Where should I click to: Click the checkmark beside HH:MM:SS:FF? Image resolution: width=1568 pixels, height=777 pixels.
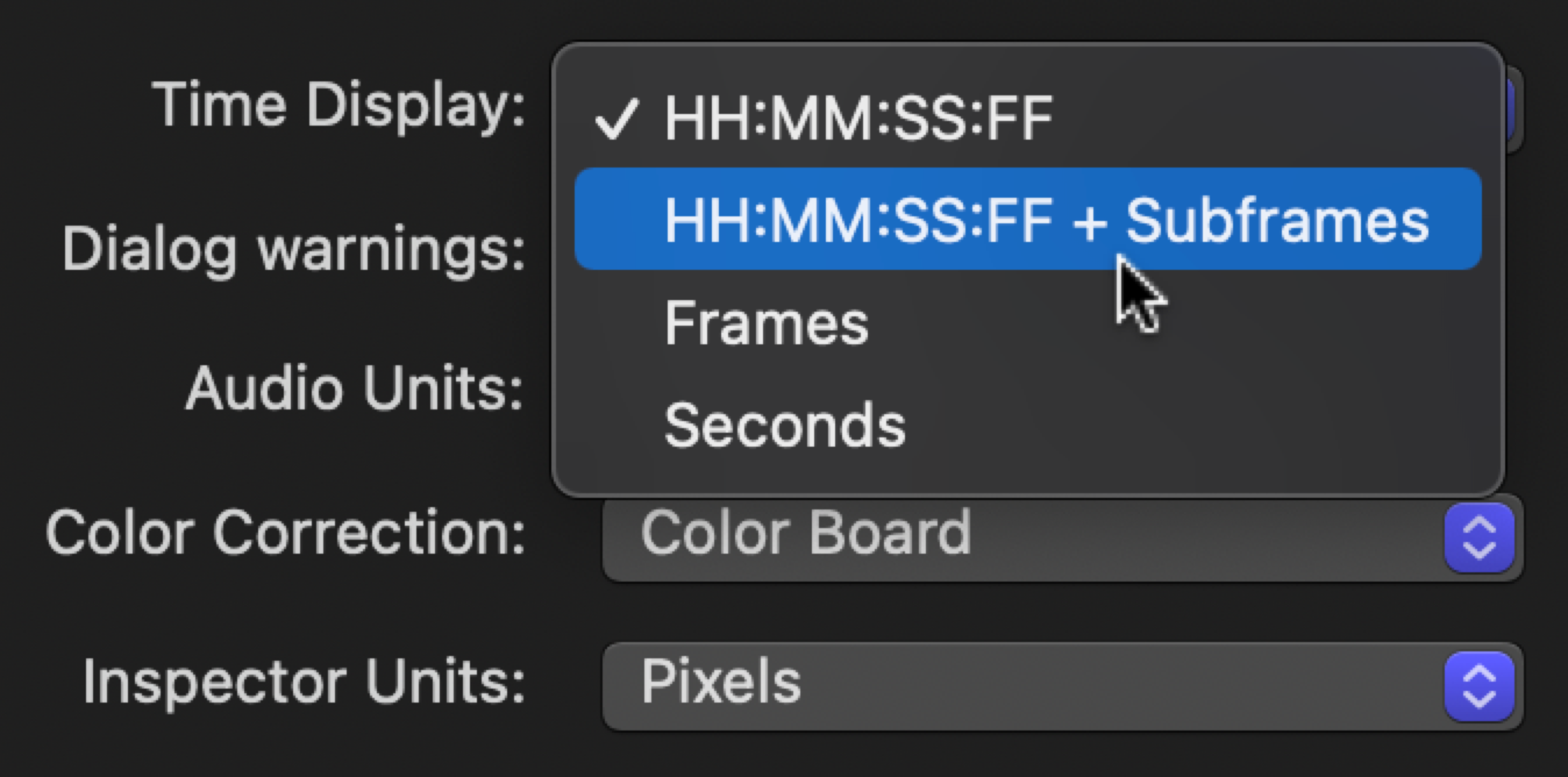(x=616, y=119)
